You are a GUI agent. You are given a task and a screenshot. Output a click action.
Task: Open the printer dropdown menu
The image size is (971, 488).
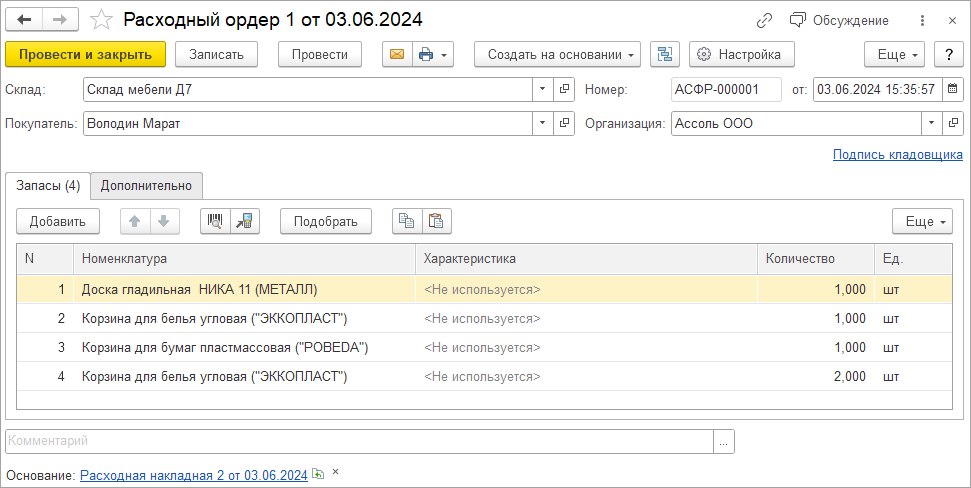pos(432,54)
